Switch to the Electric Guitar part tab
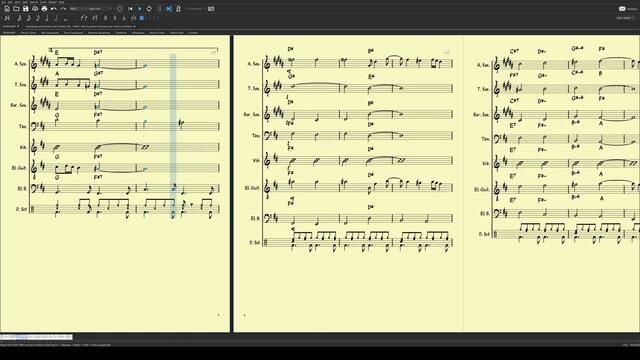The image size is (640, 360). pos(157,33)
